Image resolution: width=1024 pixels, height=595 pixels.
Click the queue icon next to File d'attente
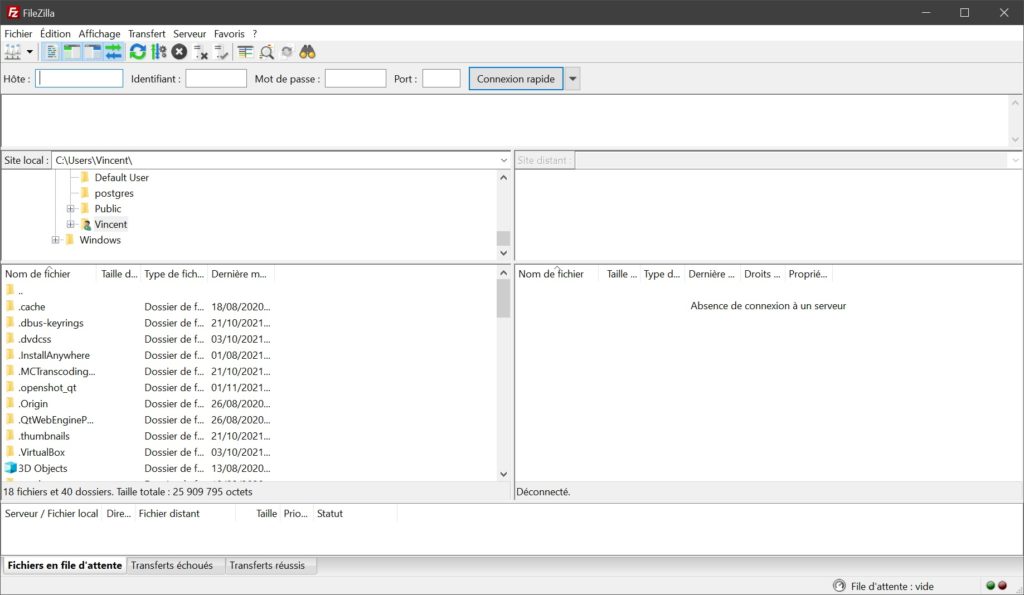tap(839, 586)
